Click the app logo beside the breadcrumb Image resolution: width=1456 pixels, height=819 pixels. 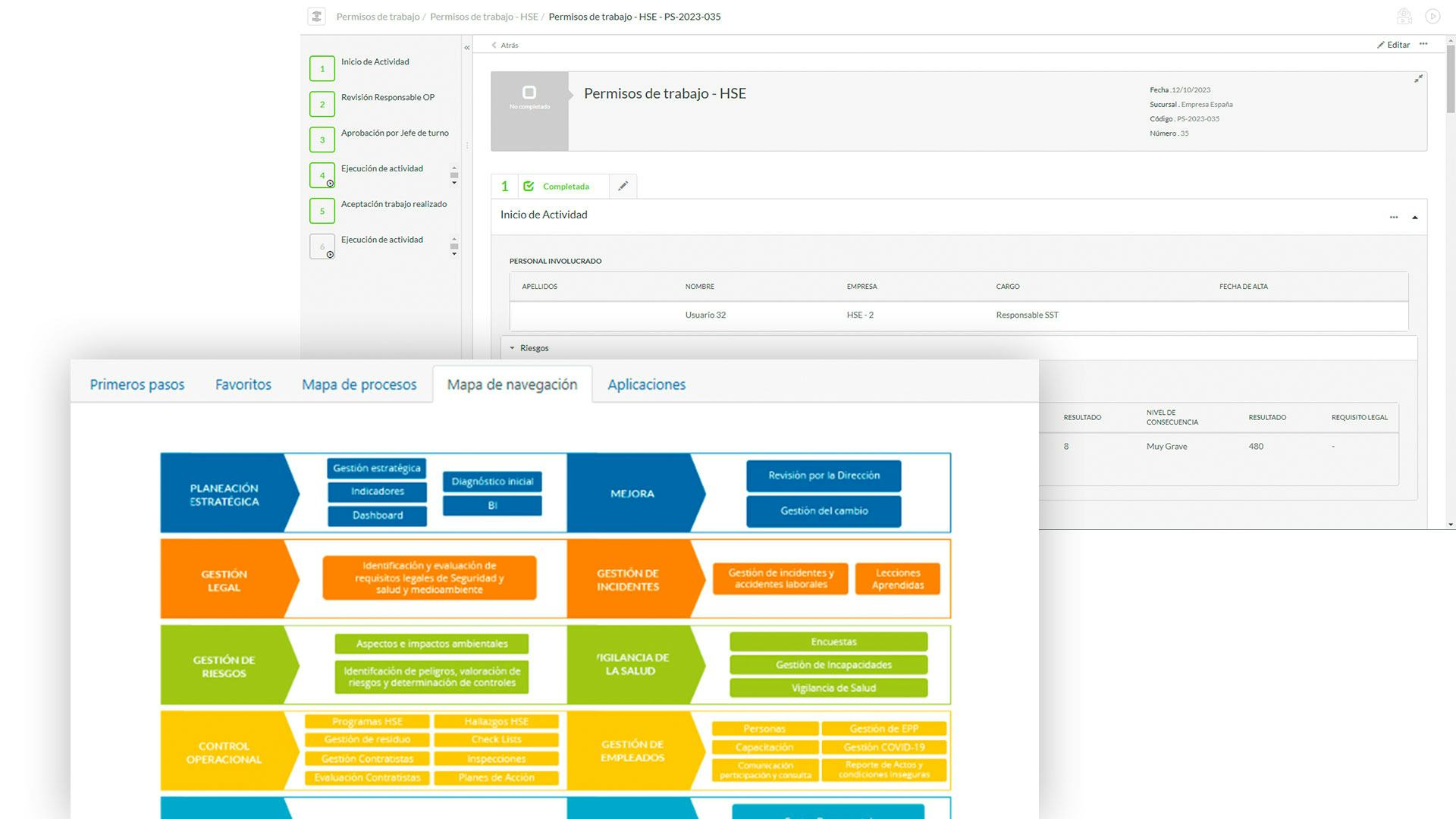tap(316, 15)
